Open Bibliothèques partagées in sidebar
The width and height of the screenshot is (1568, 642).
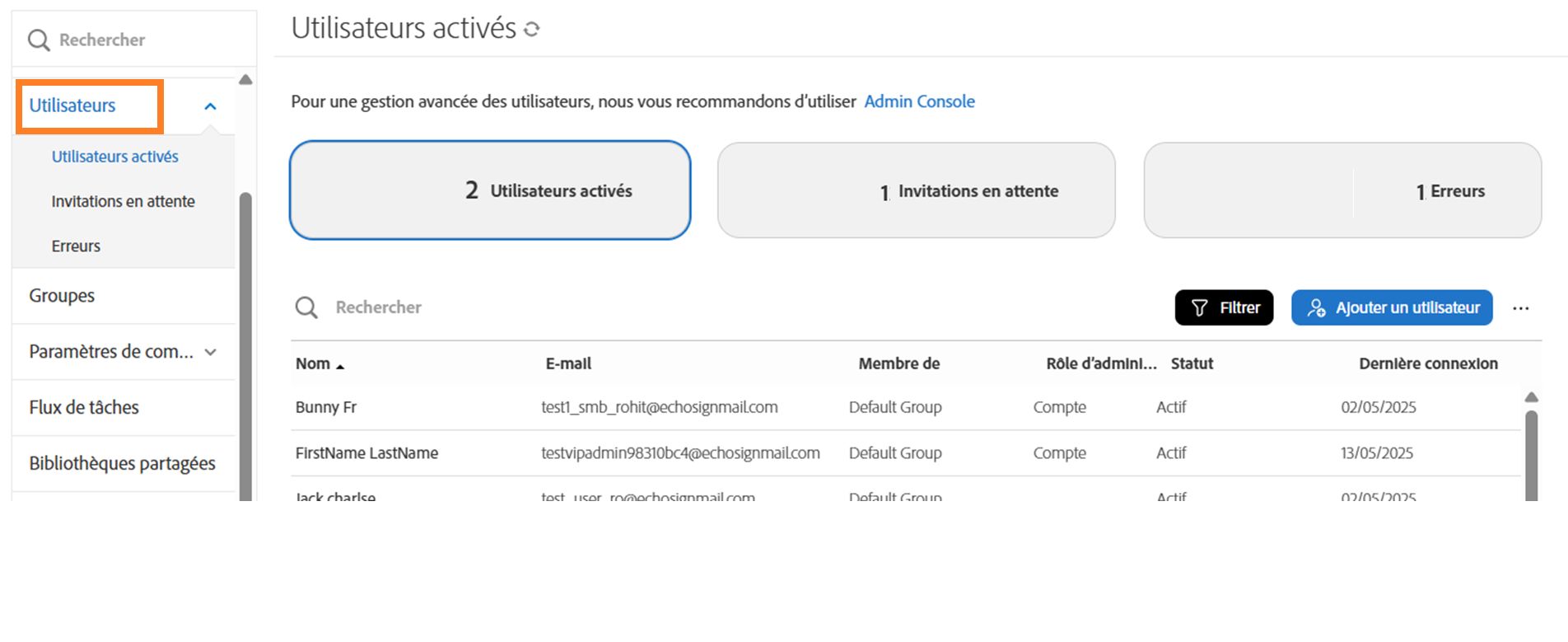click(122, 463)
